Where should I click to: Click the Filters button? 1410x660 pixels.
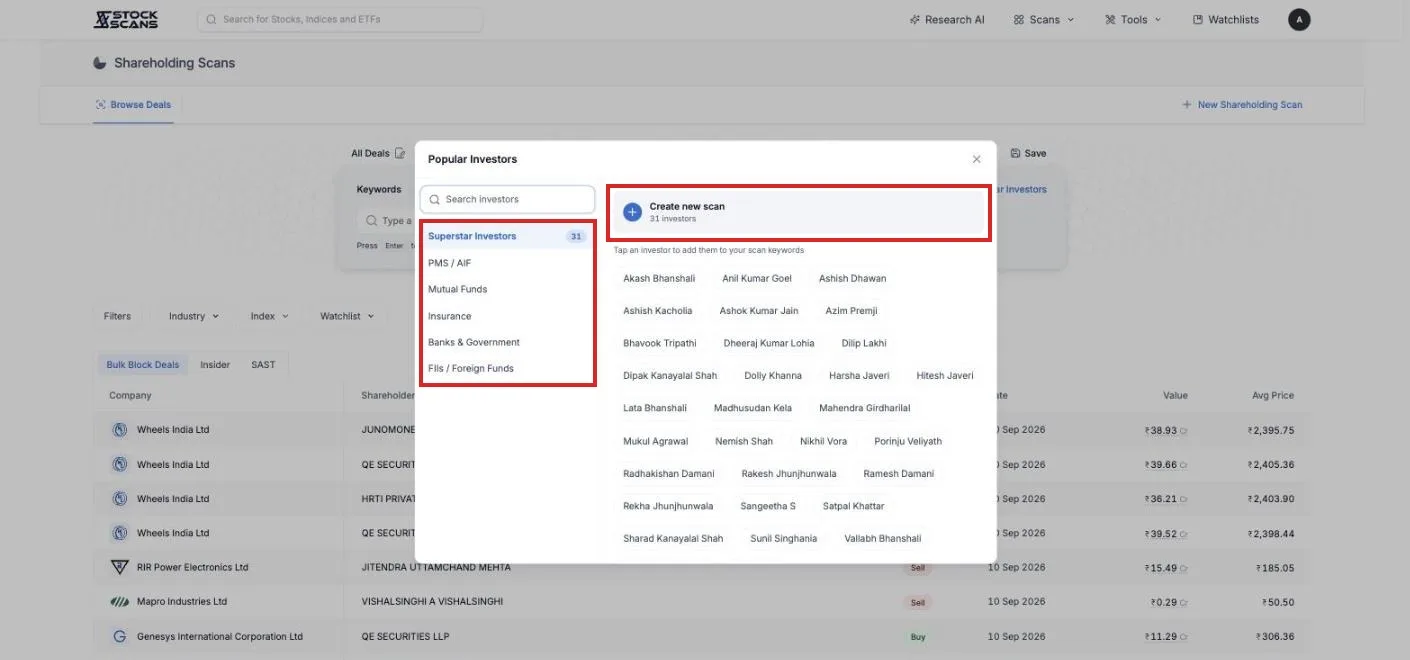pos(117,316)
